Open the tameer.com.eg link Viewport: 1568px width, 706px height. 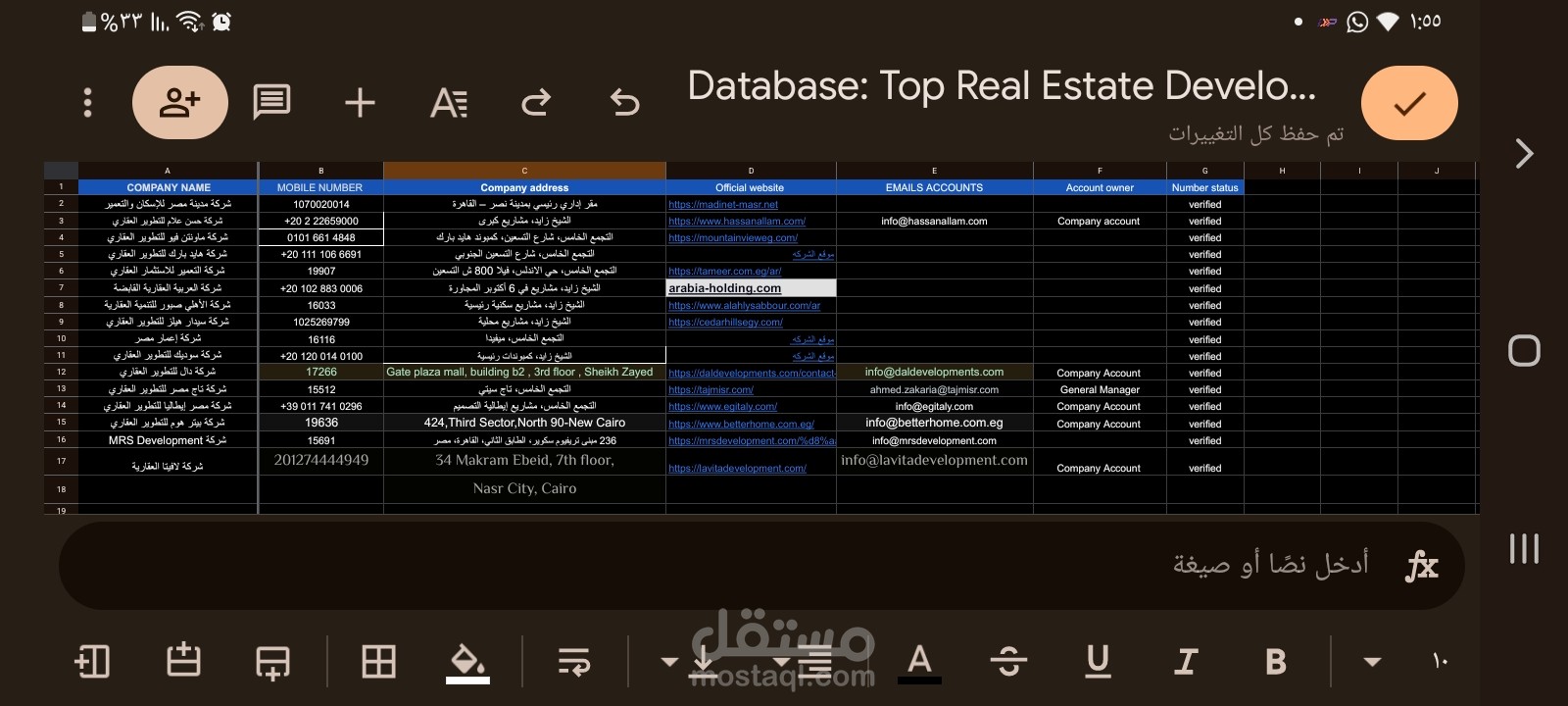(x=725, y=272)
